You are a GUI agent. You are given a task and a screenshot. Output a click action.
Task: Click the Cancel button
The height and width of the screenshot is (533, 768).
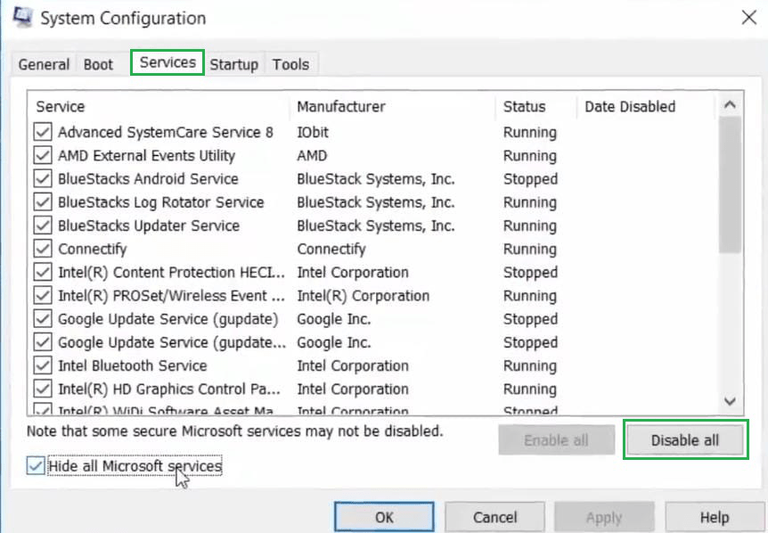[495, 517]
